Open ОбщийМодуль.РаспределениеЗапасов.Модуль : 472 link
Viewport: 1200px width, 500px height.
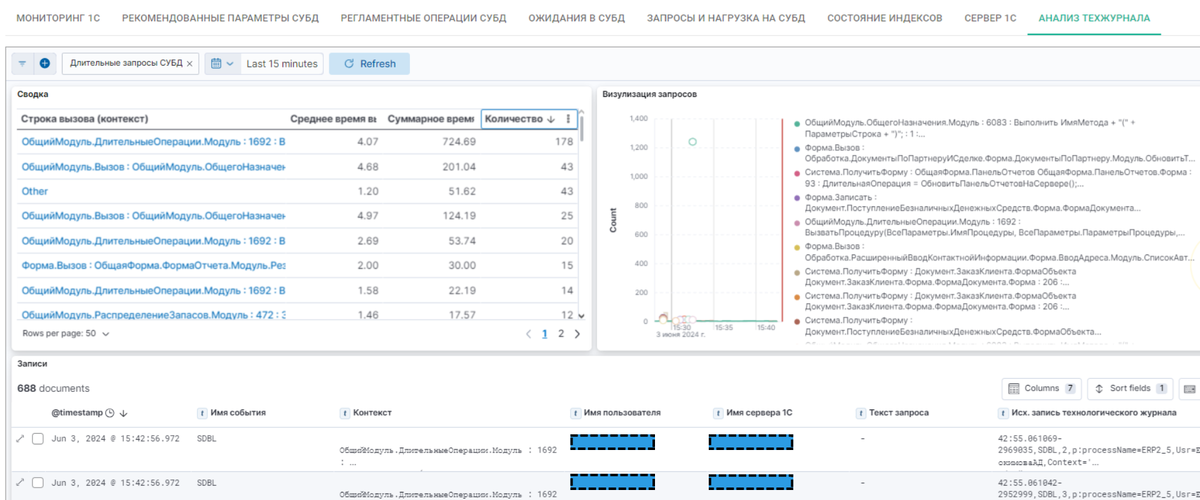point(154,315)
